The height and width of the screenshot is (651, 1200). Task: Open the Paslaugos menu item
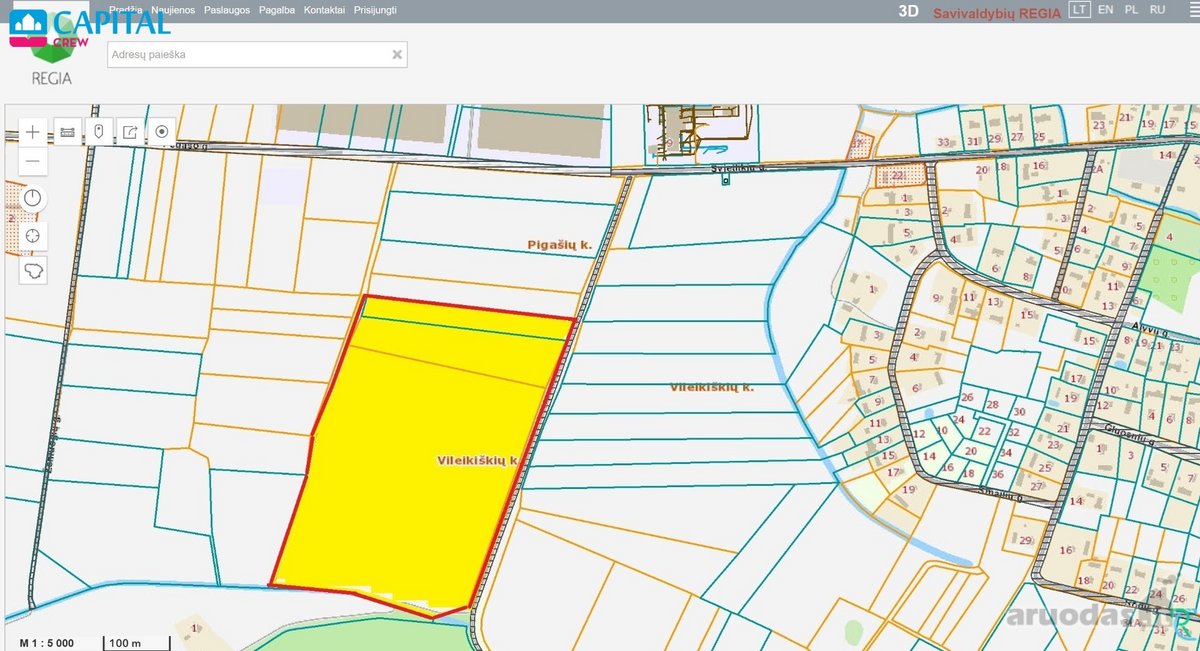click(227, 10)
